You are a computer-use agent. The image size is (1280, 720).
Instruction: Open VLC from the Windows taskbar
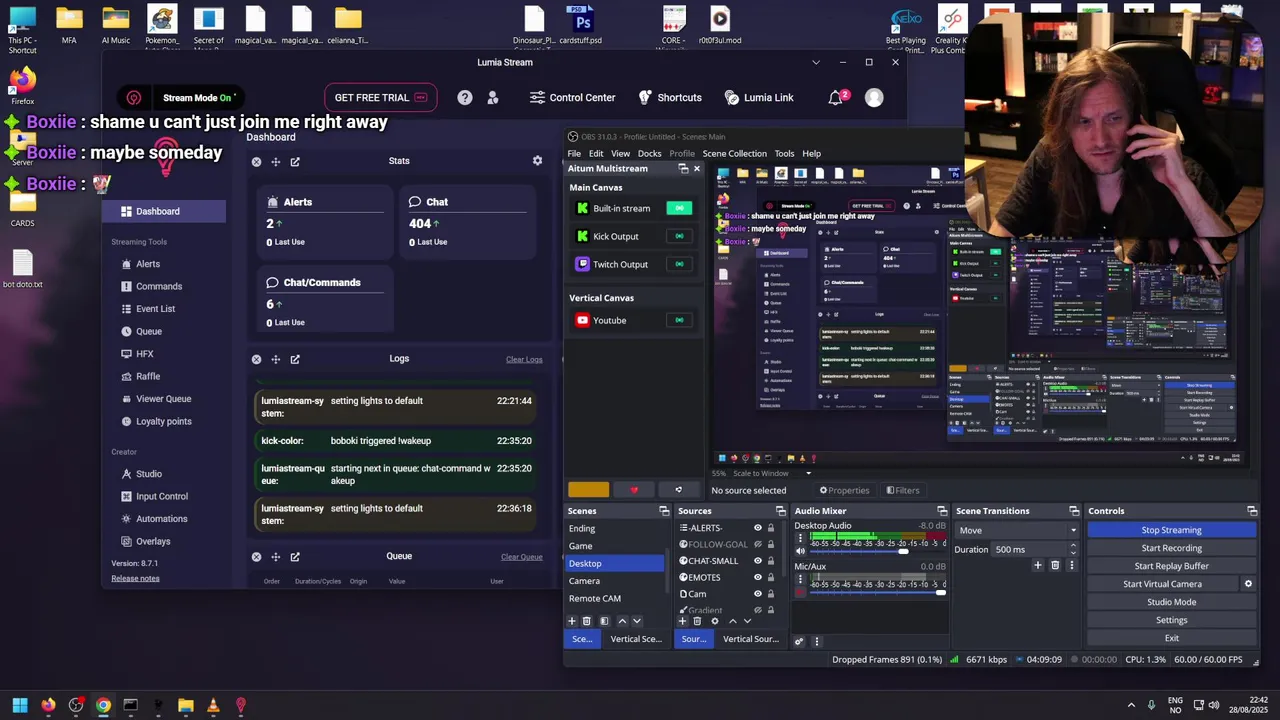click(x=213, y=705)
